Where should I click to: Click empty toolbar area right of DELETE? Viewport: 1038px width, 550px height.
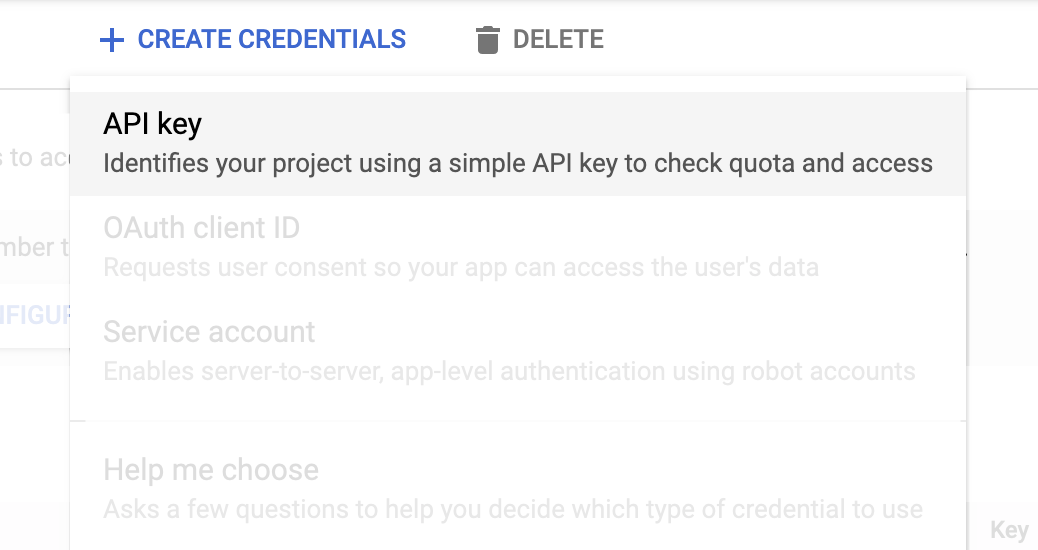821,40
